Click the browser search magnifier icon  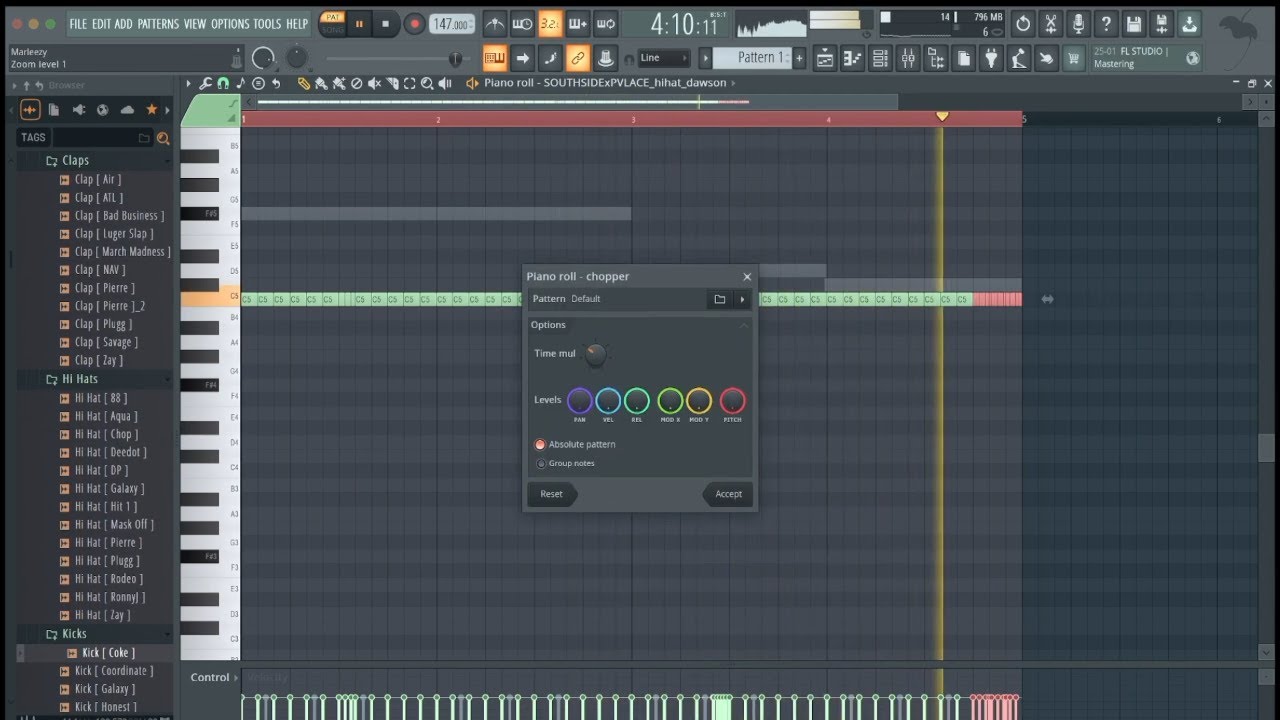tap(163, 138)
